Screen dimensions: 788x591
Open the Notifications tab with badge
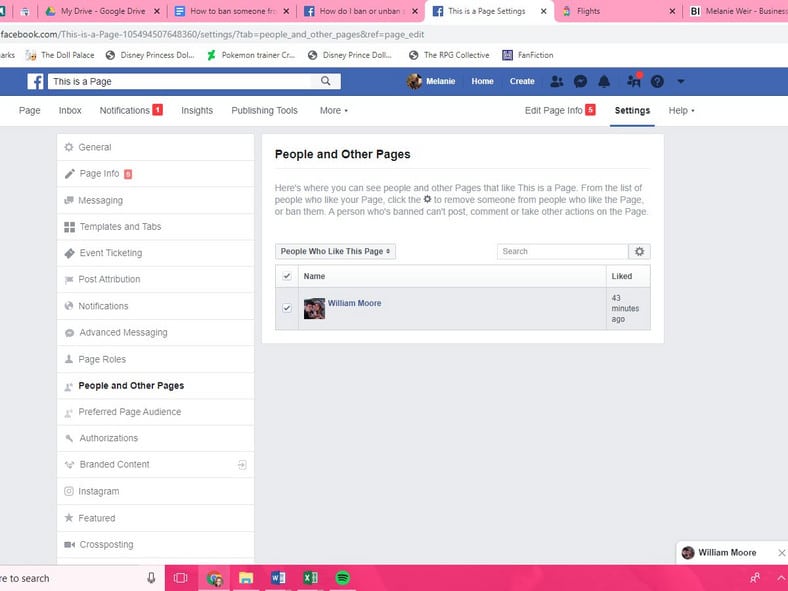point(131,111)
